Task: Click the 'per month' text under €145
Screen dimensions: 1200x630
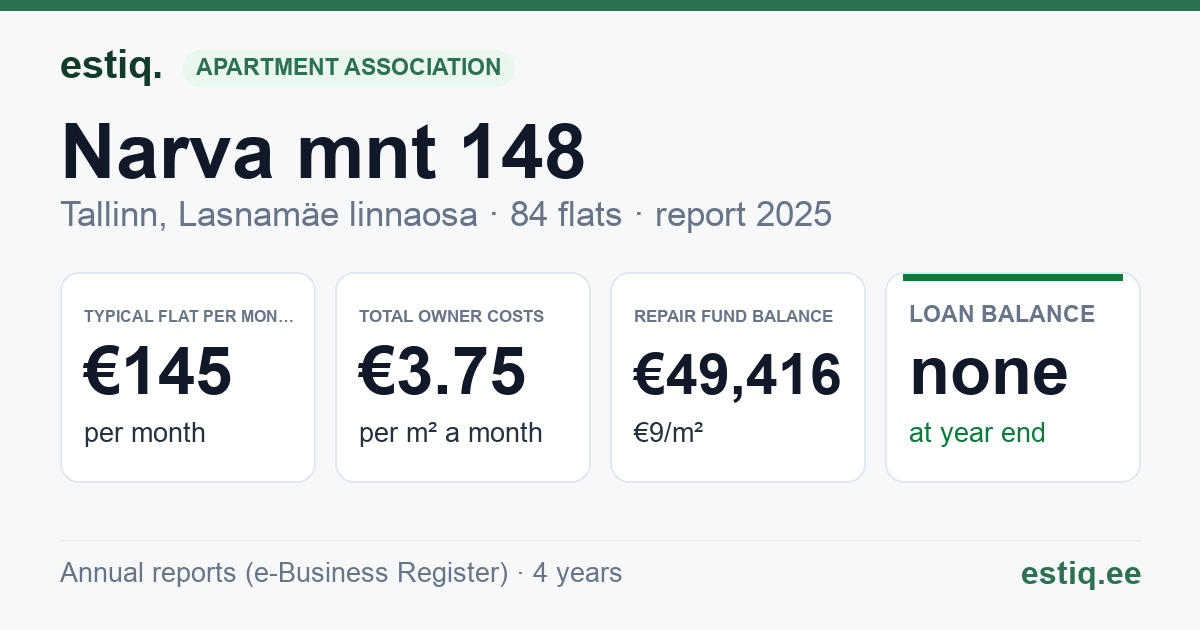Action: (x=145, y=433)
